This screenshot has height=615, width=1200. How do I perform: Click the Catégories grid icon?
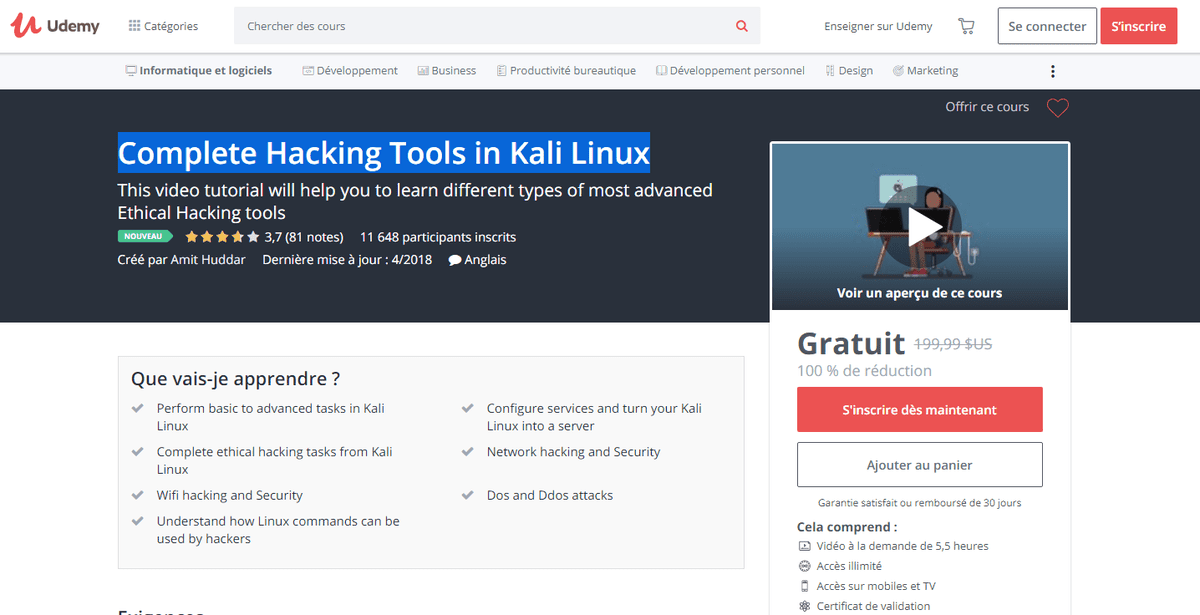point(134,26)
